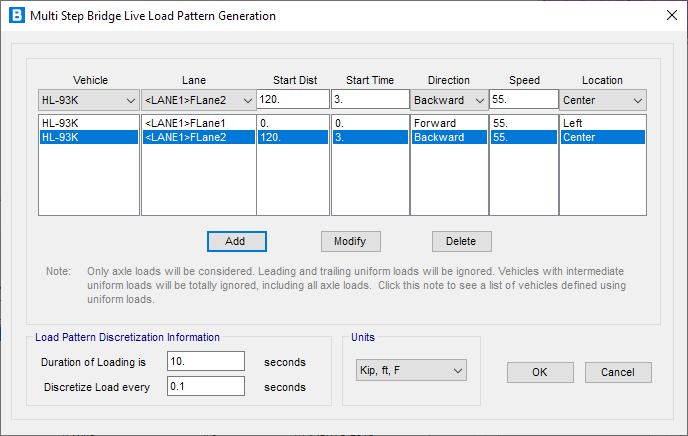
Task: Click the Start Dist input field
Action: tap(293, 100)
